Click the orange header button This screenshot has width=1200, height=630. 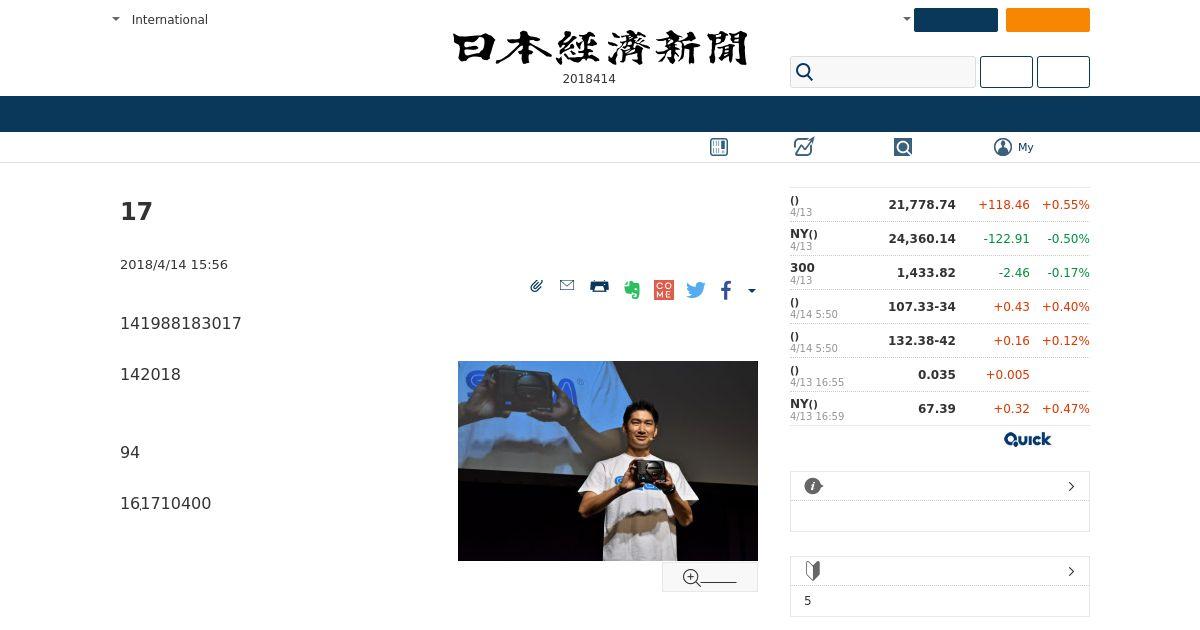(1048, 20)
